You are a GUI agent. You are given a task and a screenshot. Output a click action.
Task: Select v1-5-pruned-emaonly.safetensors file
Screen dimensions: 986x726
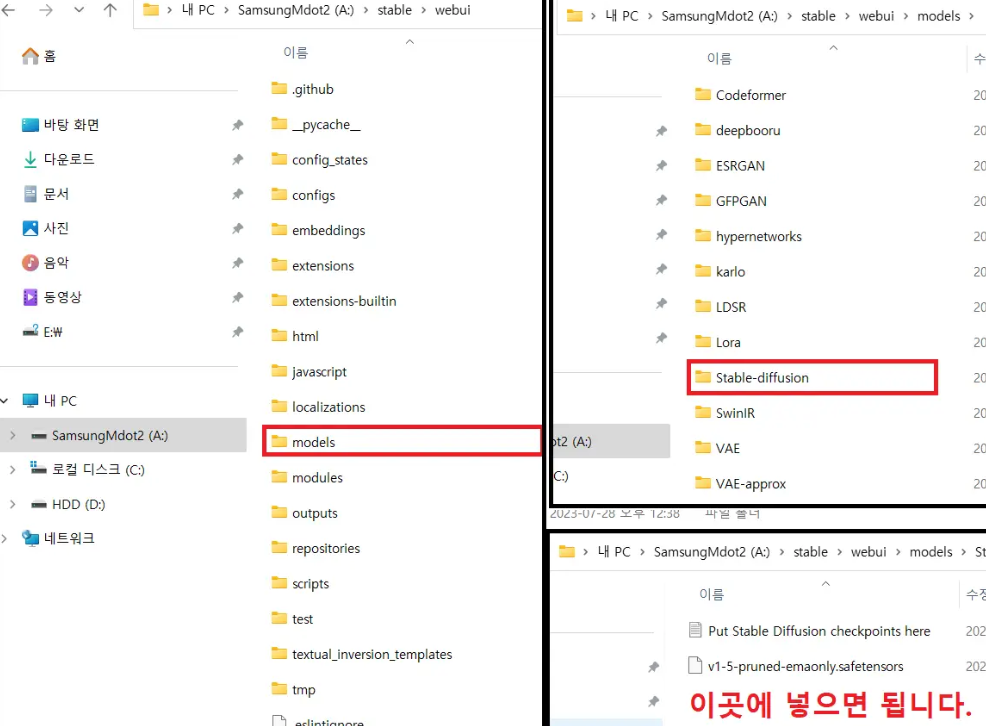795,666
